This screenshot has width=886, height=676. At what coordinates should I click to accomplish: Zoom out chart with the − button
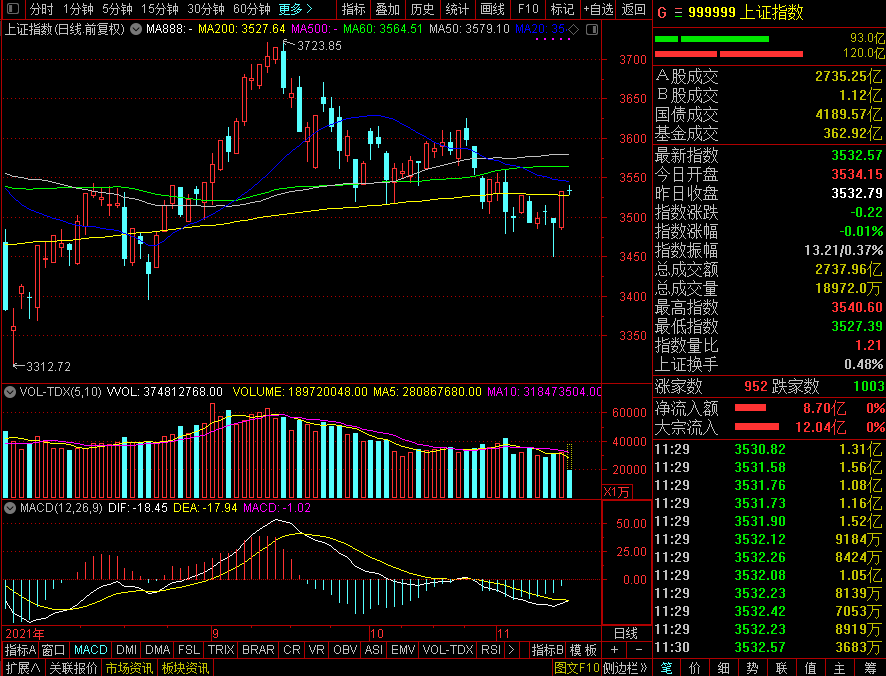[636, 650]
